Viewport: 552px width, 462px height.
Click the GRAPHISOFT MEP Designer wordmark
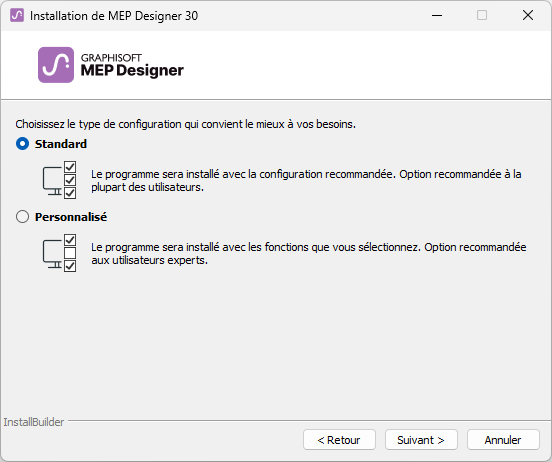coord(132,65)
